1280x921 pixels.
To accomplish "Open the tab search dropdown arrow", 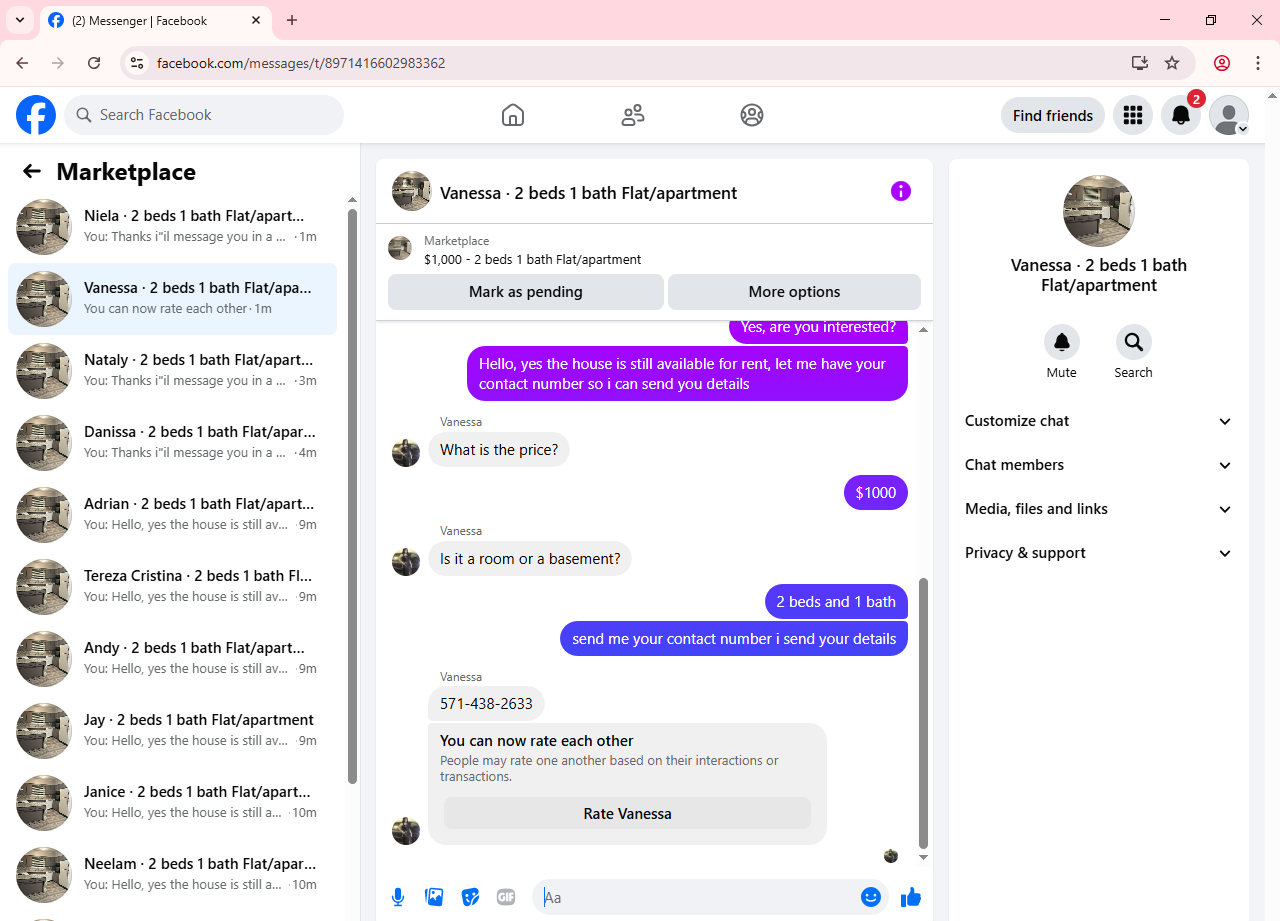I will coord(19,20).
